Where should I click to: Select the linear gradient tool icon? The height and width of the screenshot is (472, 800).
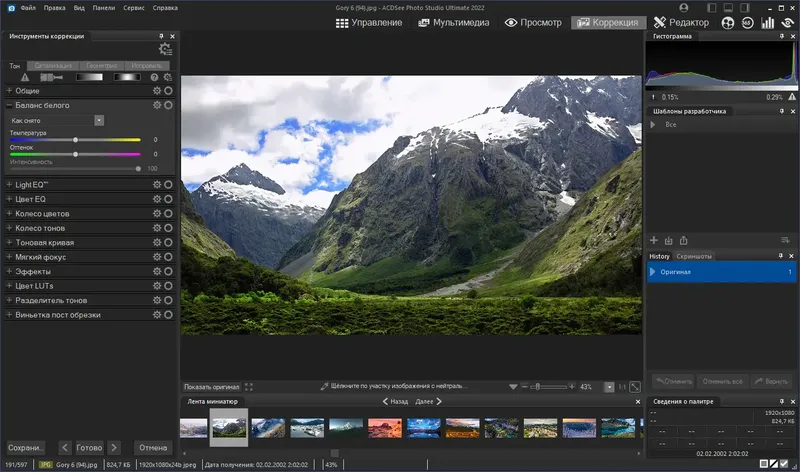(89, 77)
